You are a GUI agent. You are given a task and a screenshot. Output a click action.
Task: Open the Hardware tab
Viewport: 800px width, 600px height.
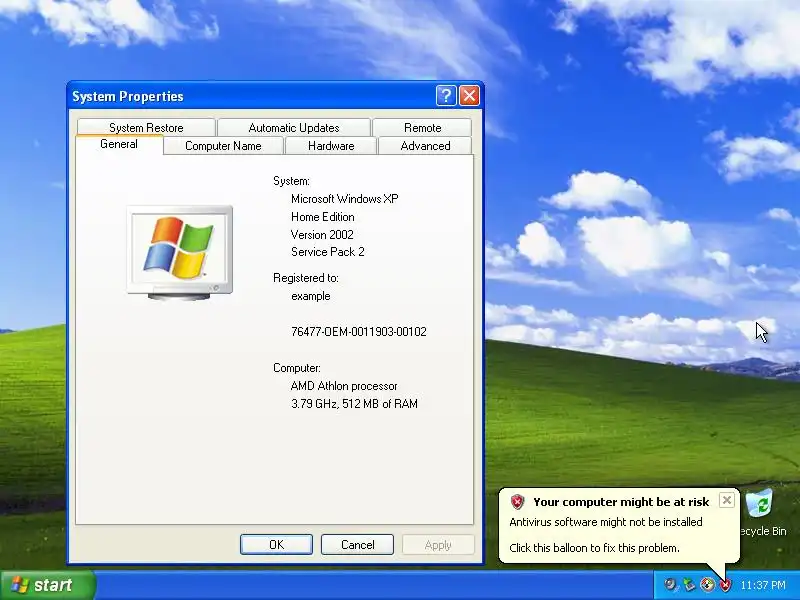(x=331, y=146)
